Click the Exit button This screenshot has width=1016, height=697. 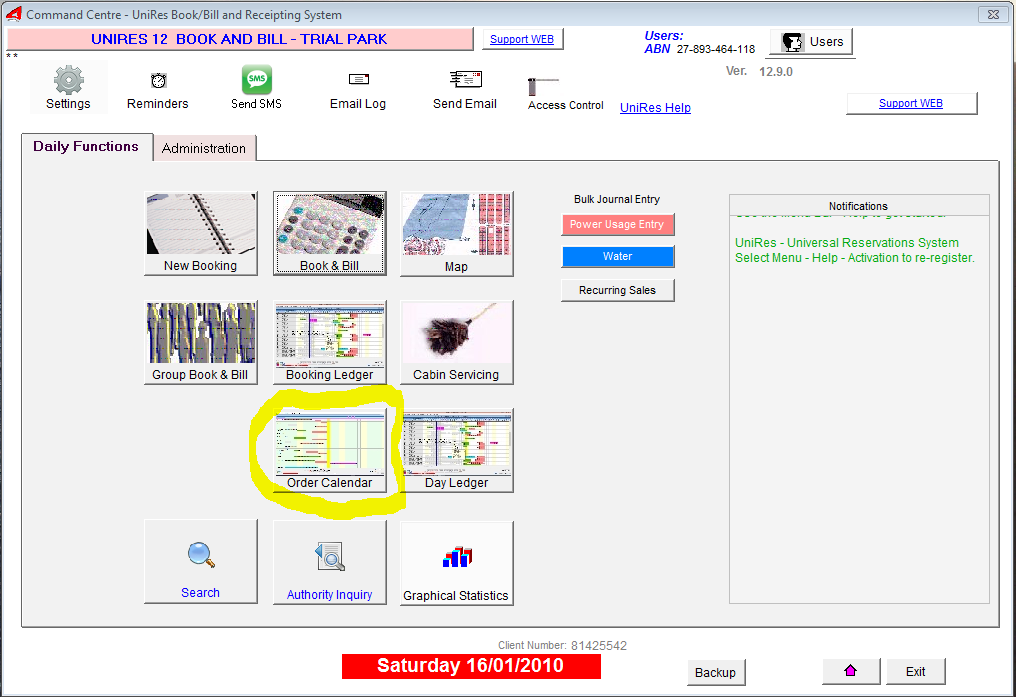916,672
